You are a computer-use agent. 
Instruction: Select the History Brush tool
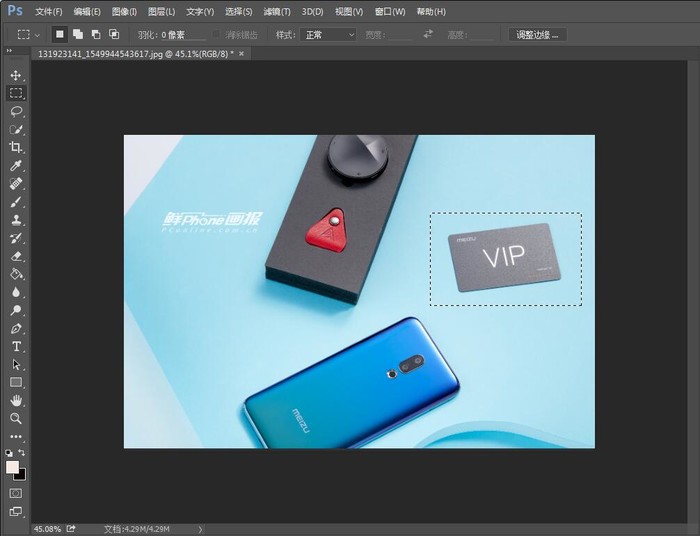click(16, 238)
